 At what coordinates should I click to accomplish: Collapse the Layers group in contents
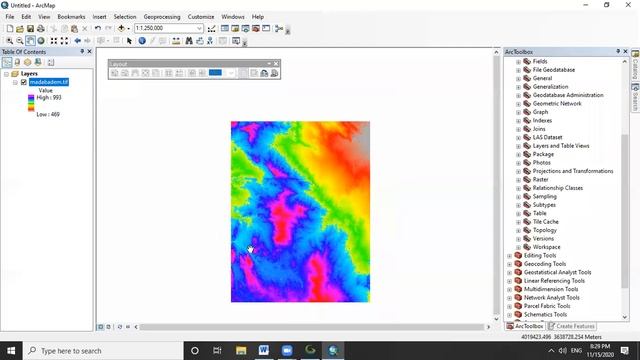[7, 74]
